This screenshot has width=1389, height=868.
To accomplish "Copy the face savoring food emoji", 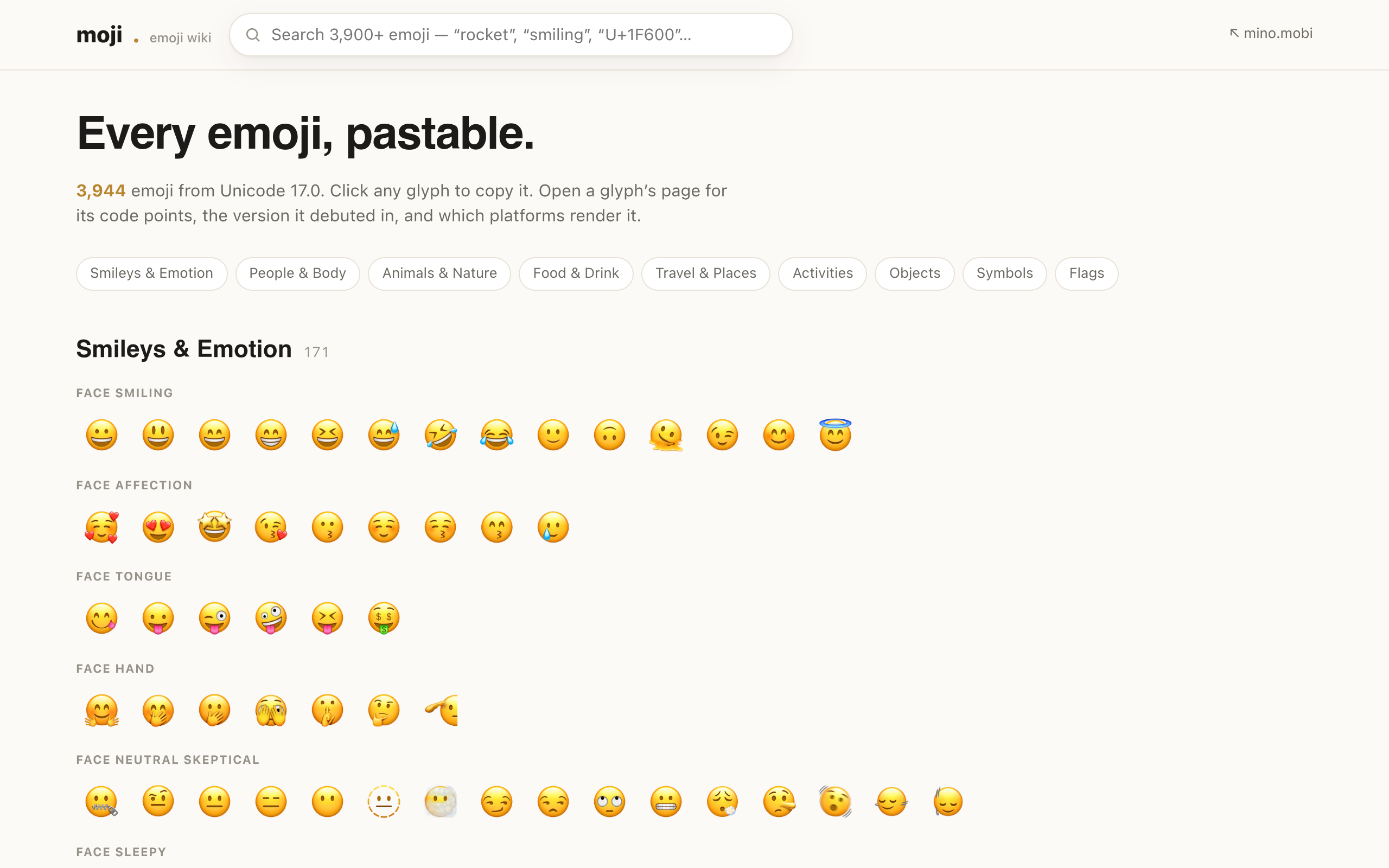I will (x=101, y=618).
